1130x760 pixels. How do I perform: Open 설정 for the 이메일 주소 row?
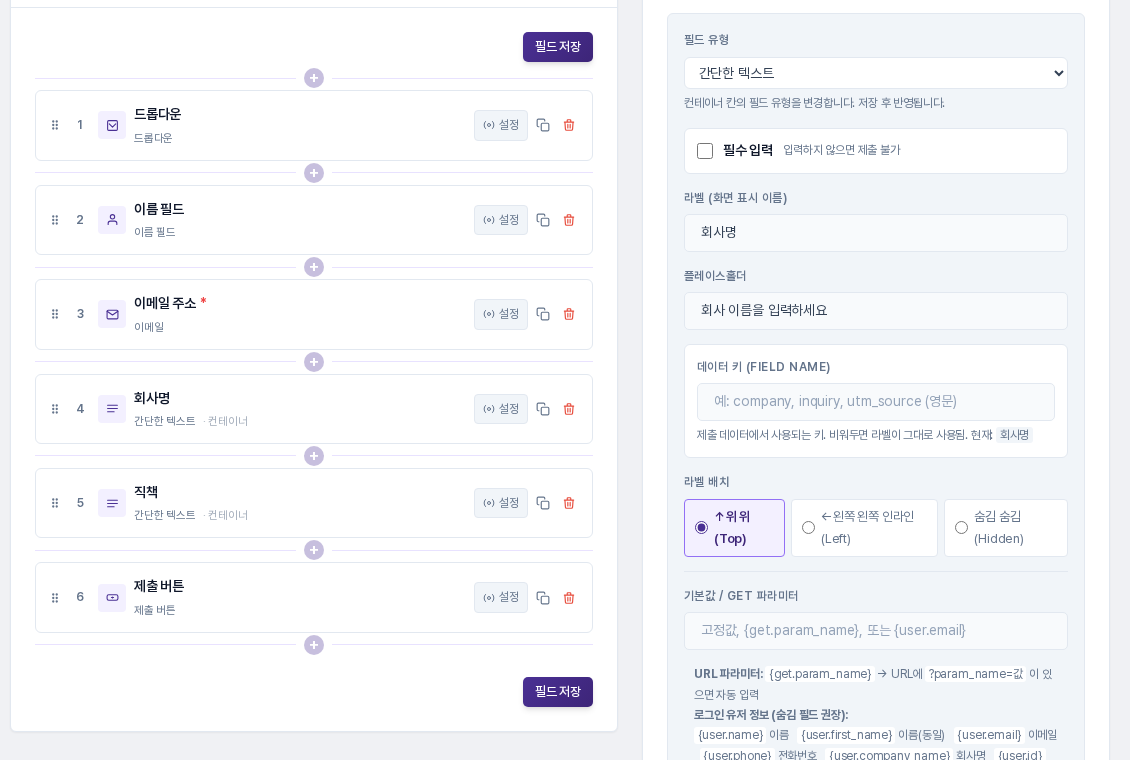coord(501,314)
